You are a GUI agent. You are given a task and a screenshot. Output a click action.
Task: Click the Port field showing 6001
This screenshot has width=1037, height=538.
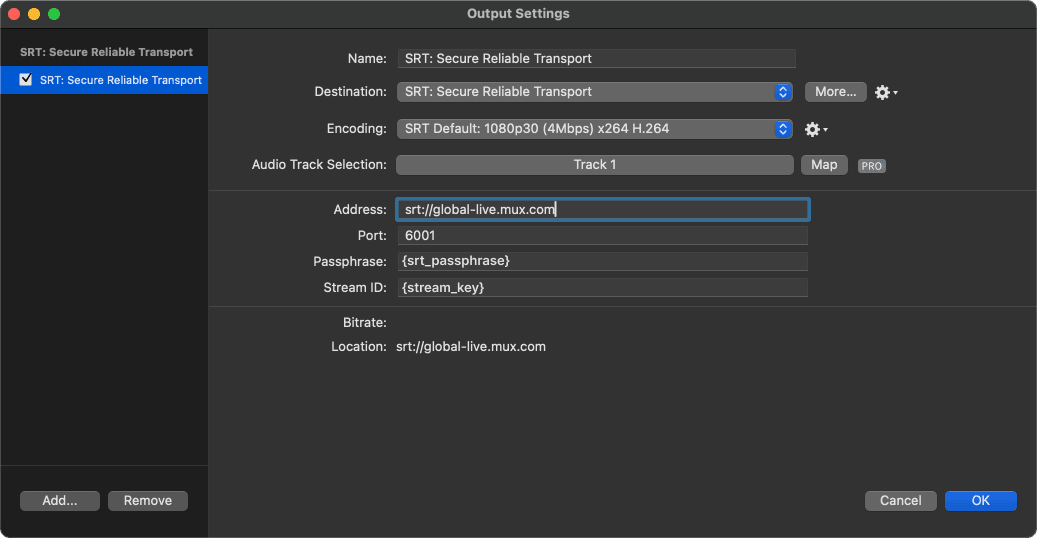(602, 236)
